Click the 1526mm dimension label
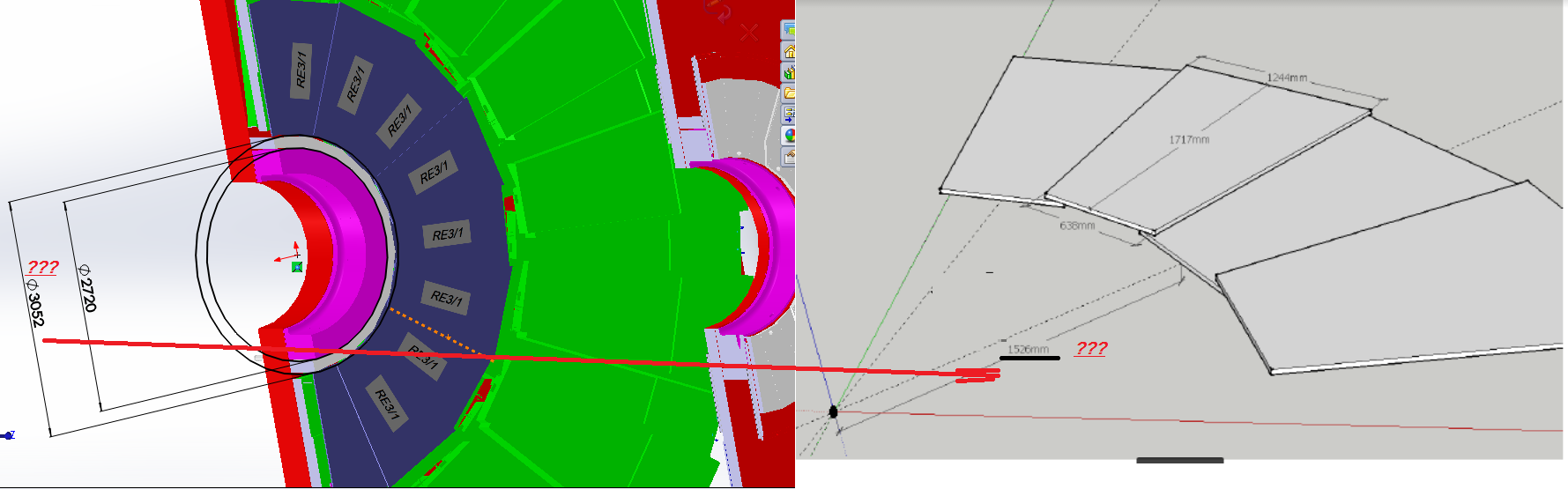 coord(1028,350)
